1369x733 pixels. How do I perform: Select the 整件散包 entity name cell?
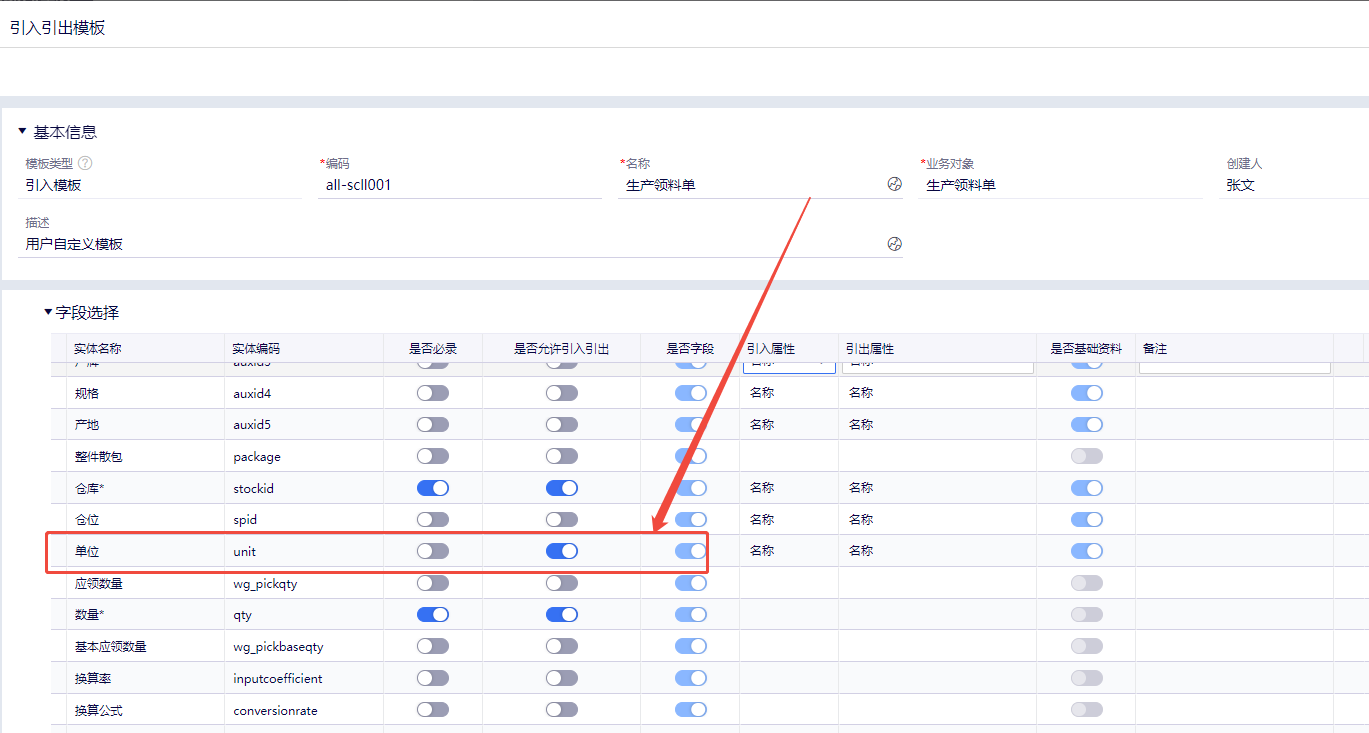145,456
